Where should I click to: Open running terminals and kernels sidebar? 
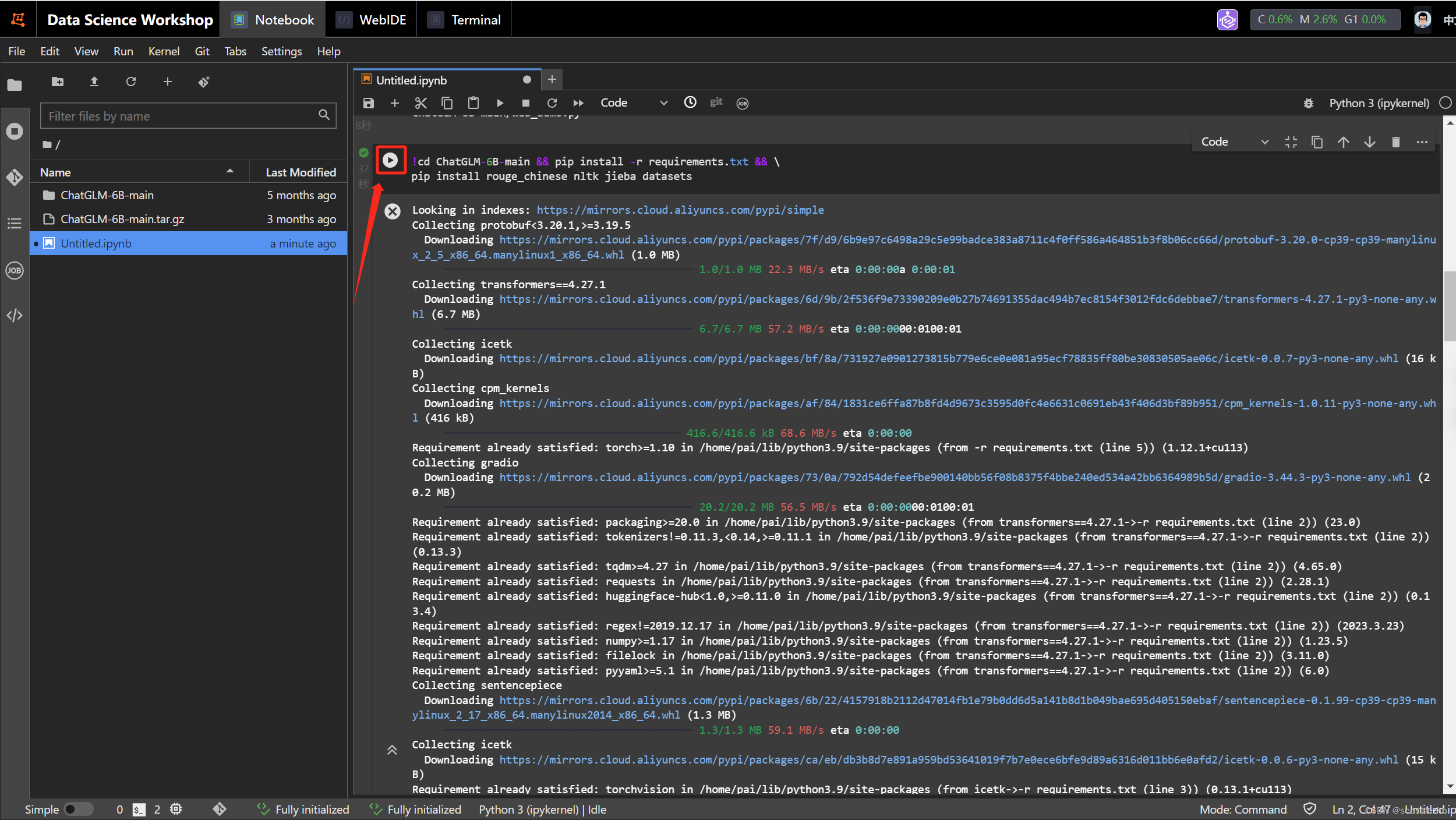click(15, 131)
